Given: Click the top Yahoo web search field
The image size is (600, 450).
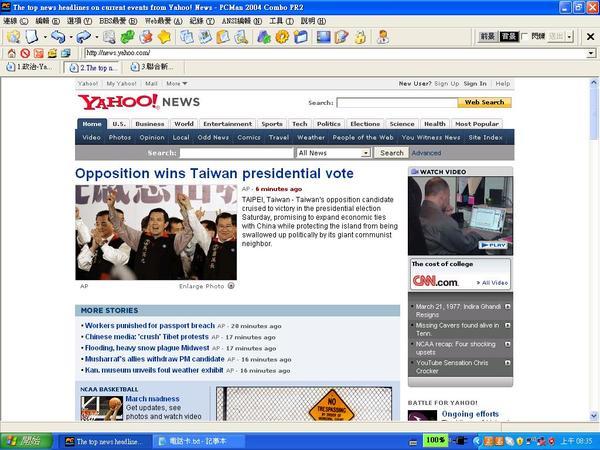Looking at the screenshot, I should click(397, 103).
